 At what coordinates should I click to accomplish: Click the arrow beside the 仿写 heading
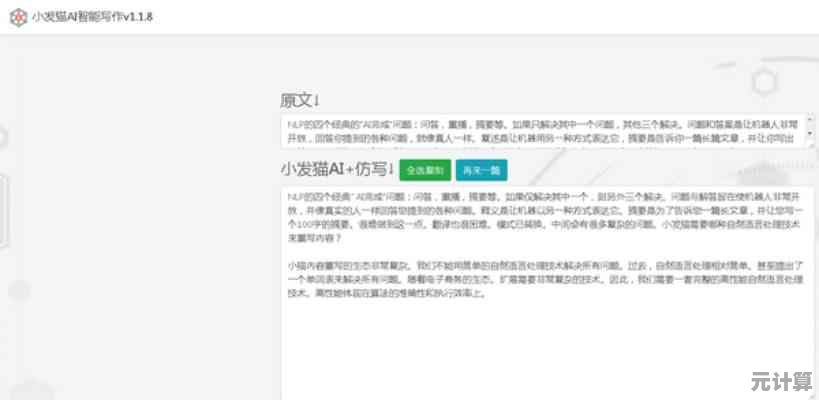391,168
